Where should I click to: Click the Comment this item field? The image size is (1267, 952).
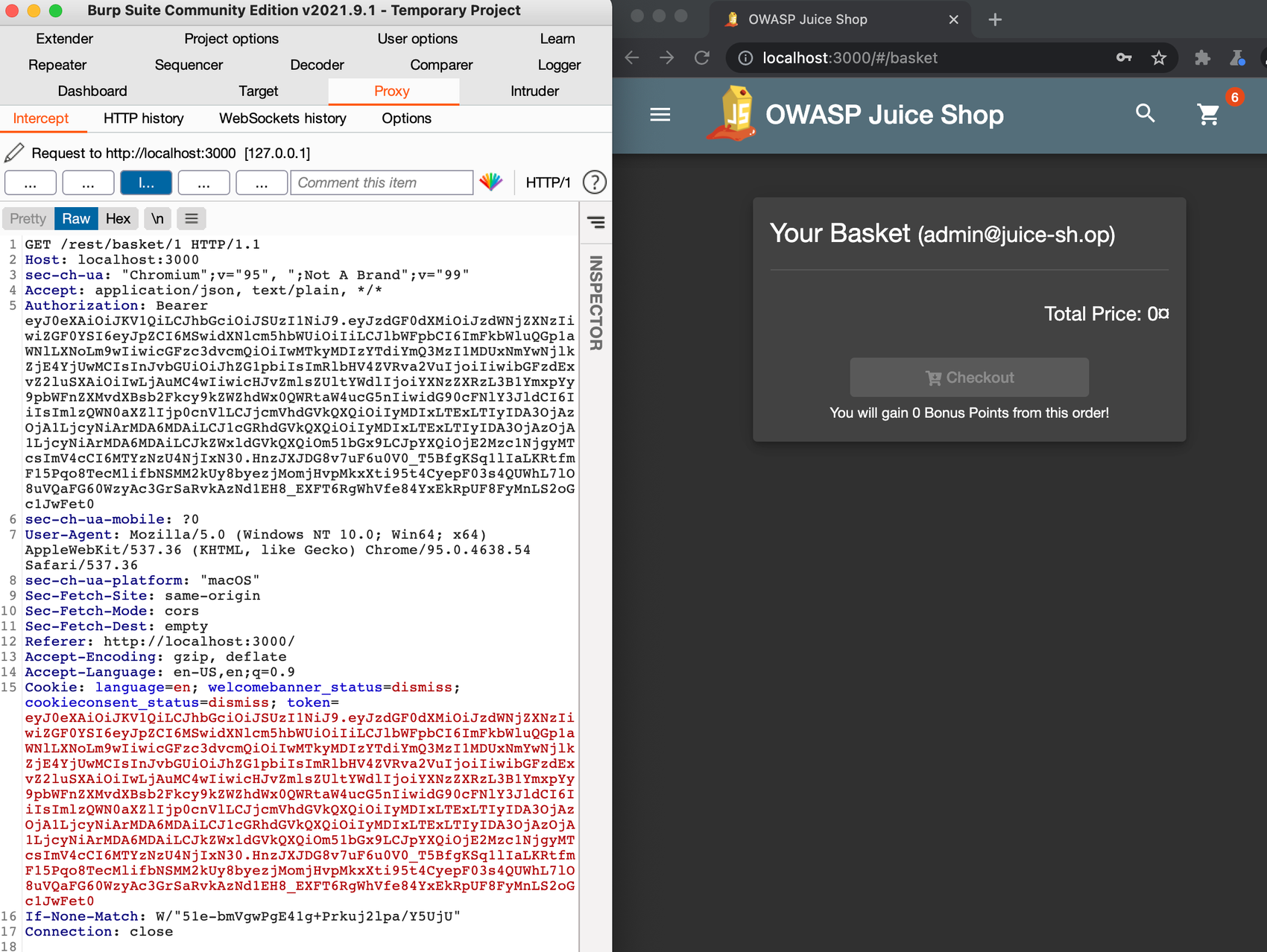coord(382,183)
